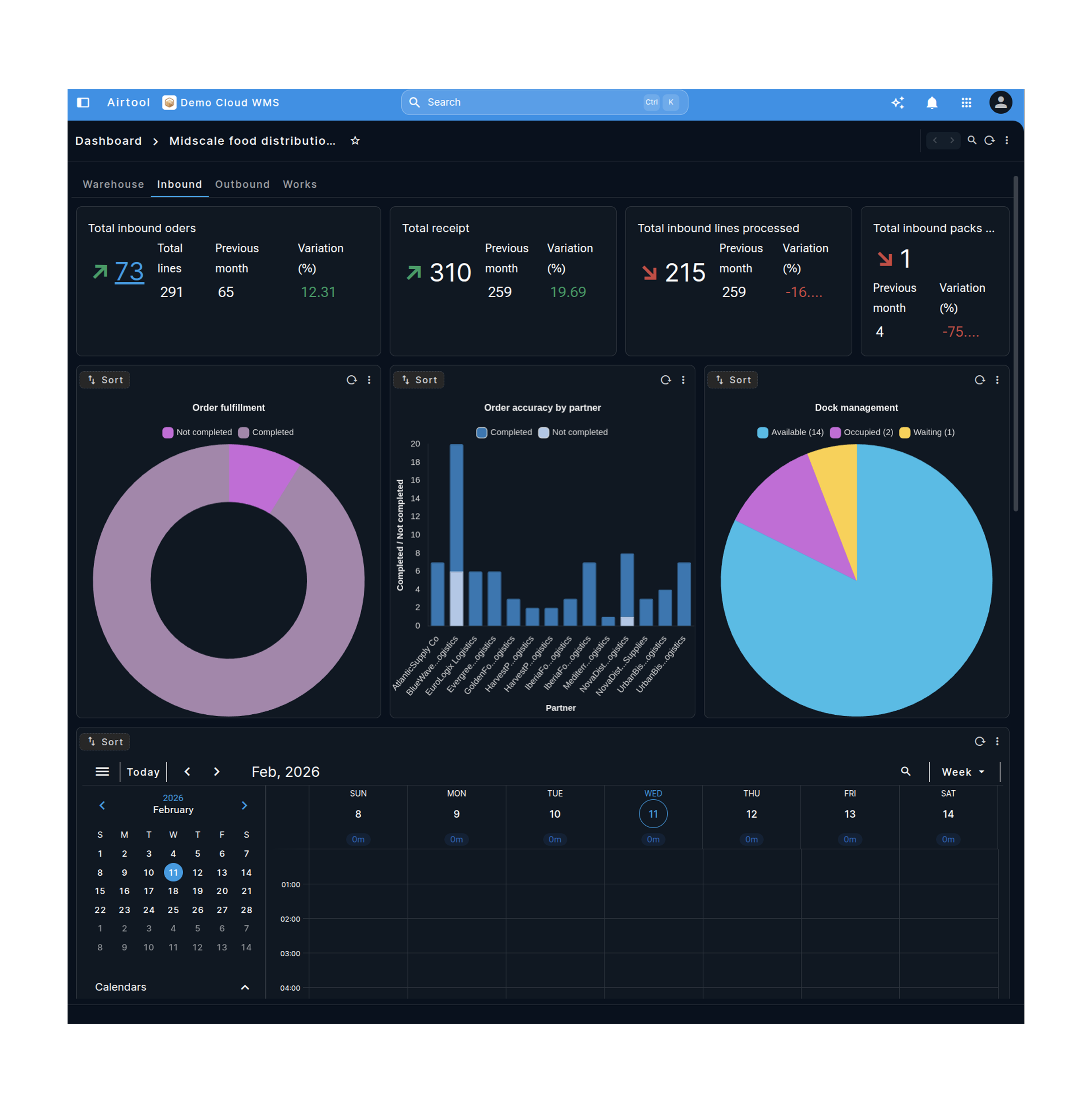The height and width of the screenshot is (1113, 1092).
Task: Switch to the Outbound tab
Action: (242, 184)
